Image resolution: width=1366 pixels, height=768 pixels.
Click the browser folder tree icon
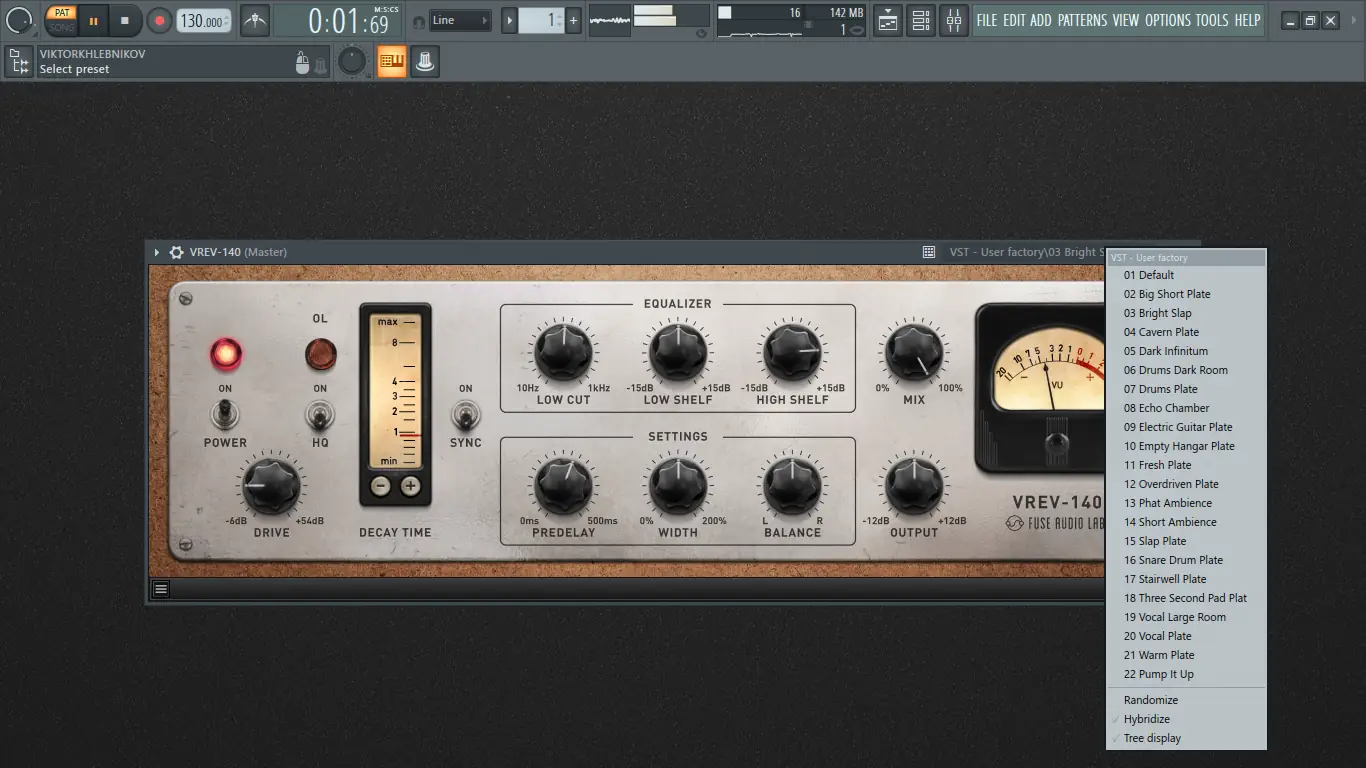[18, 62]
